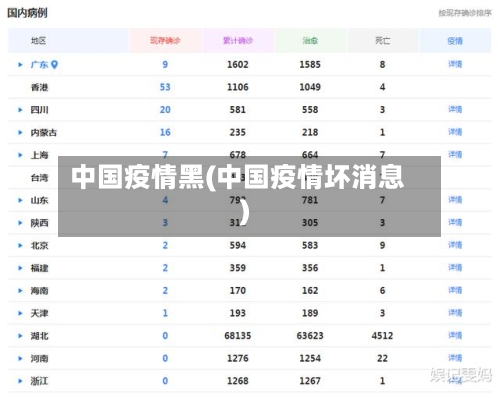The width and height of the screenshot is (500, 393).
Task: Open 详情 link for 天津
Action: (x=455, y=313)
